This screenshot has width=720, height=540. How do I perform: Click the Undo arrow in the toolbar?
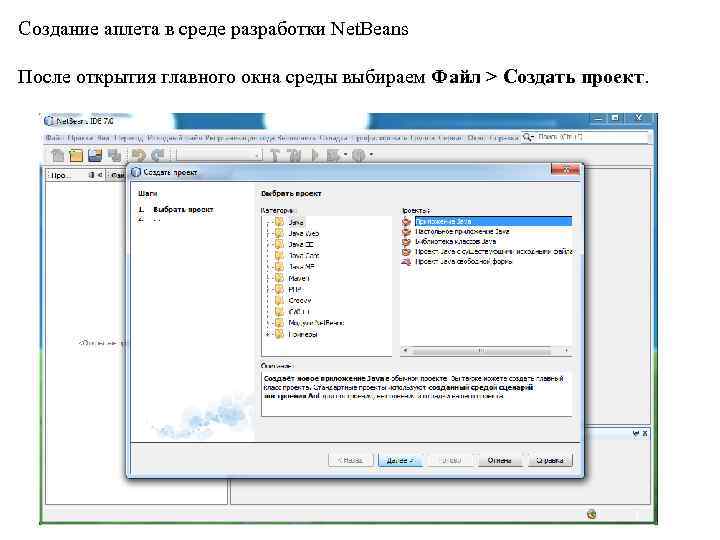[x=138, y=155]
